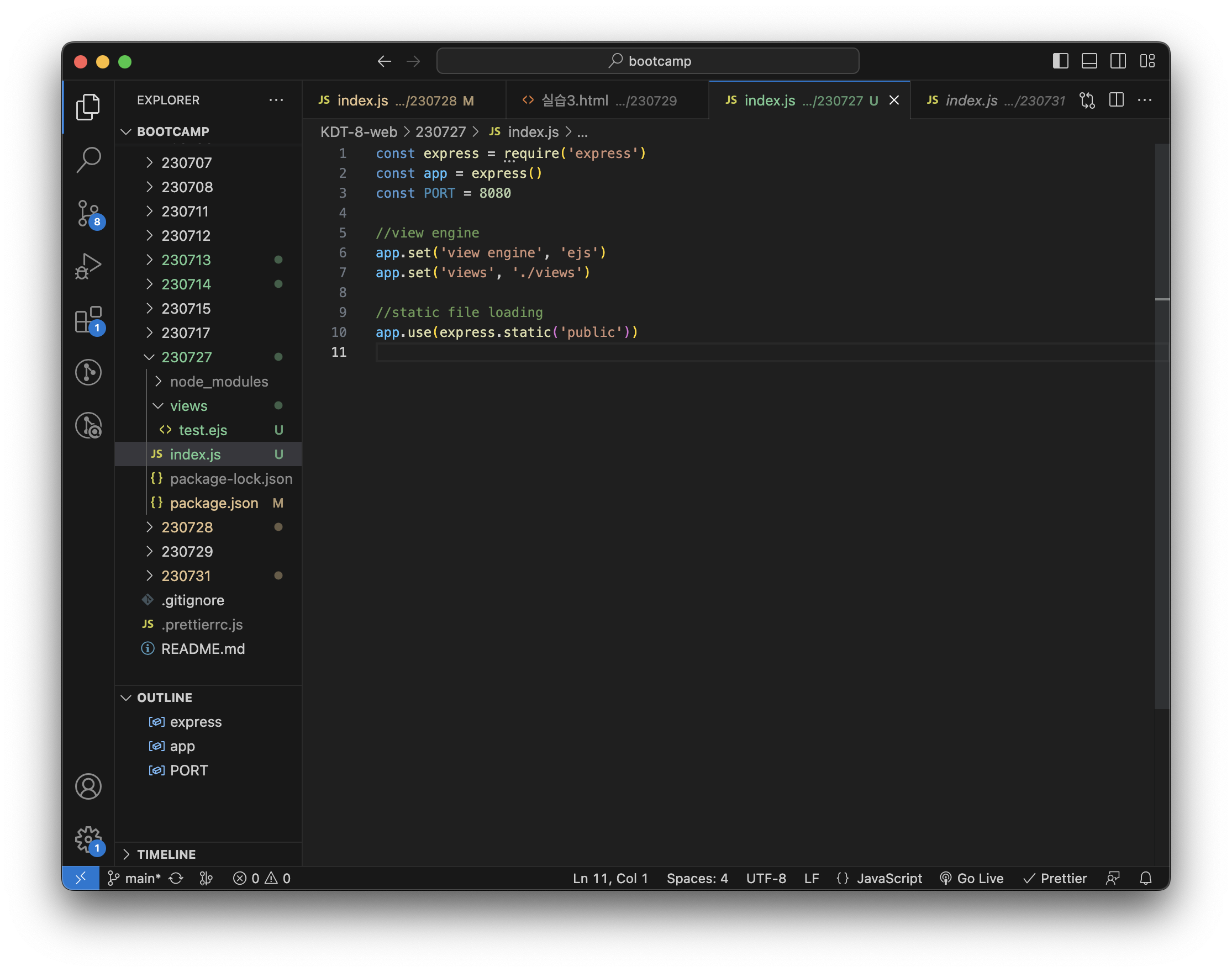This screenshot has width=1232, height=972.
Task: Customize layout icon in title bar
Action: [x=1147, y=61]
